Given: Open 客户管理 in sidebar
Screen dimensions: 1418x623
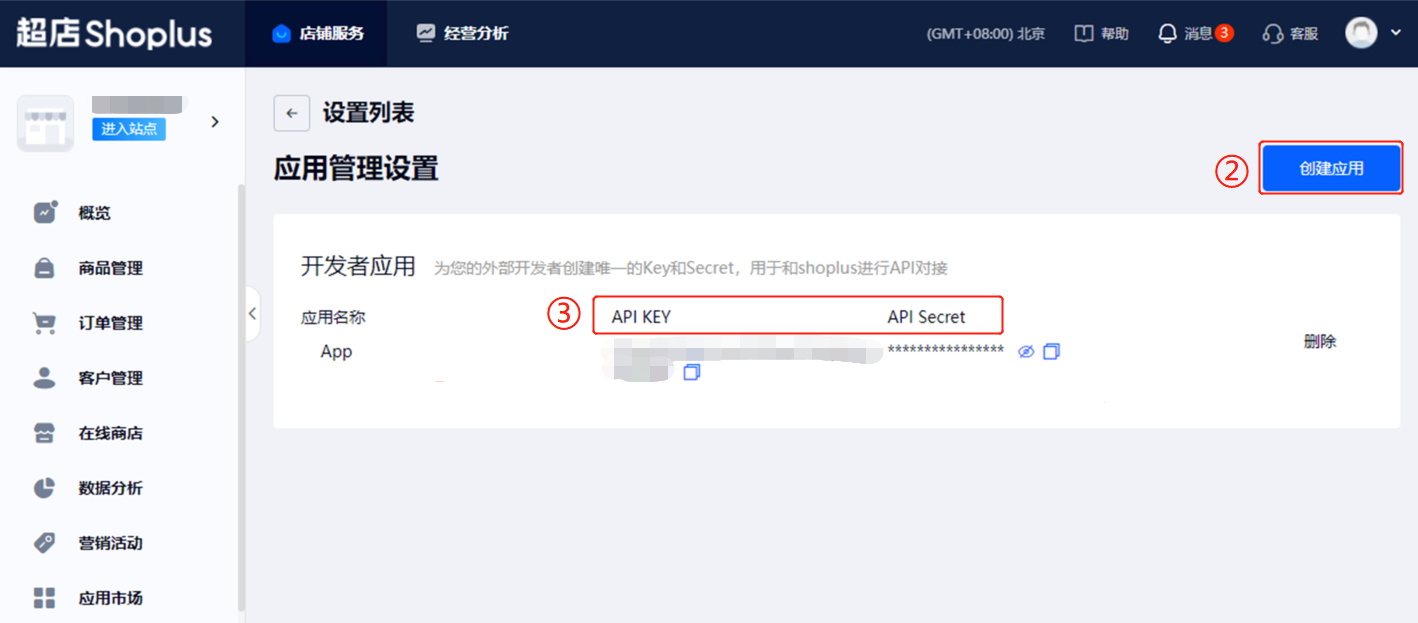Looking at the screenshot, I should (x=110, y=378).
